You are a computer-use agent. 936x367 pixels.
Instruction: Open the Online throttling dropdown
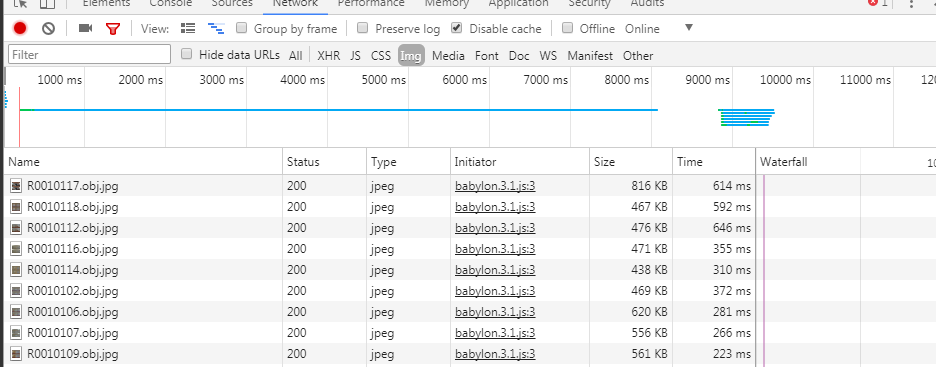click(642, 29)
